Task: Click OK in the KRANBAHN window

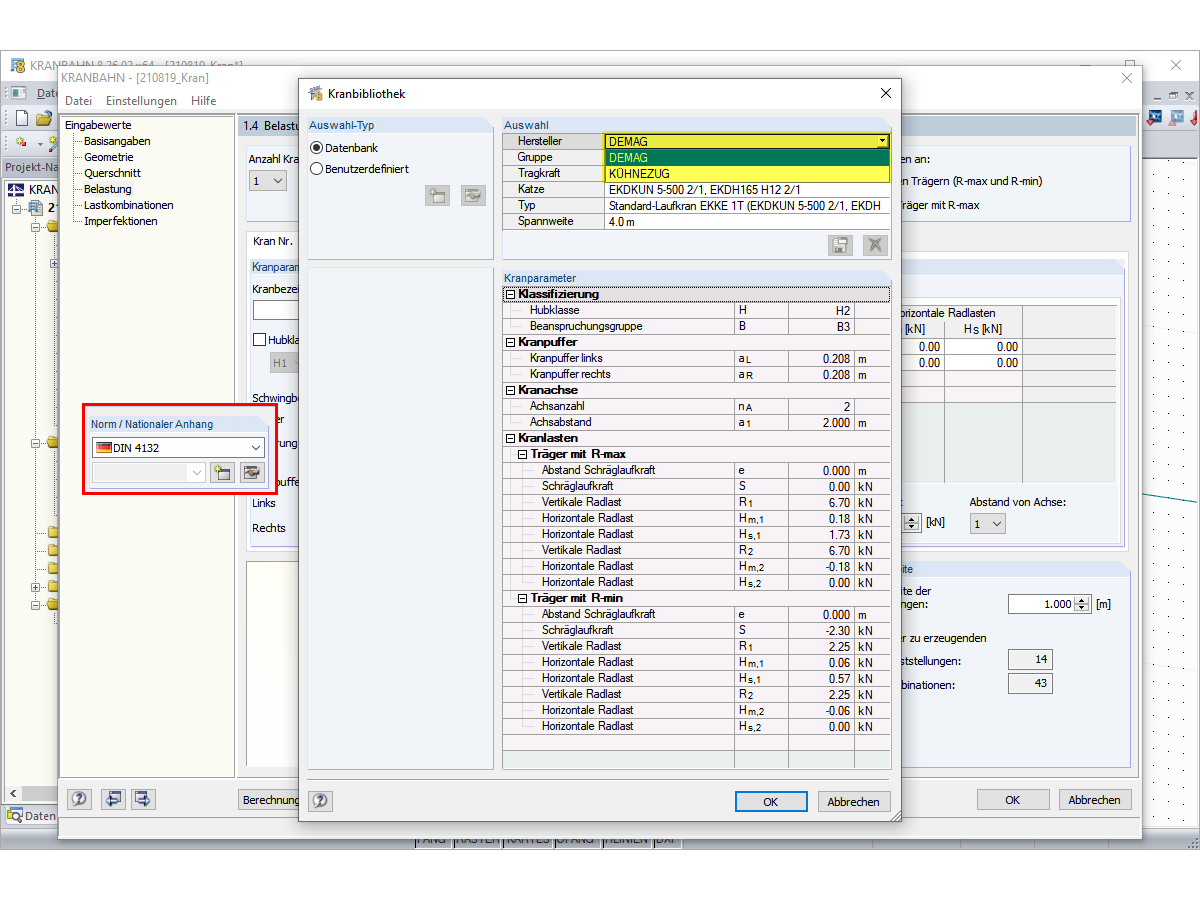Action: pyautogui.click(x=1012, y=800)
